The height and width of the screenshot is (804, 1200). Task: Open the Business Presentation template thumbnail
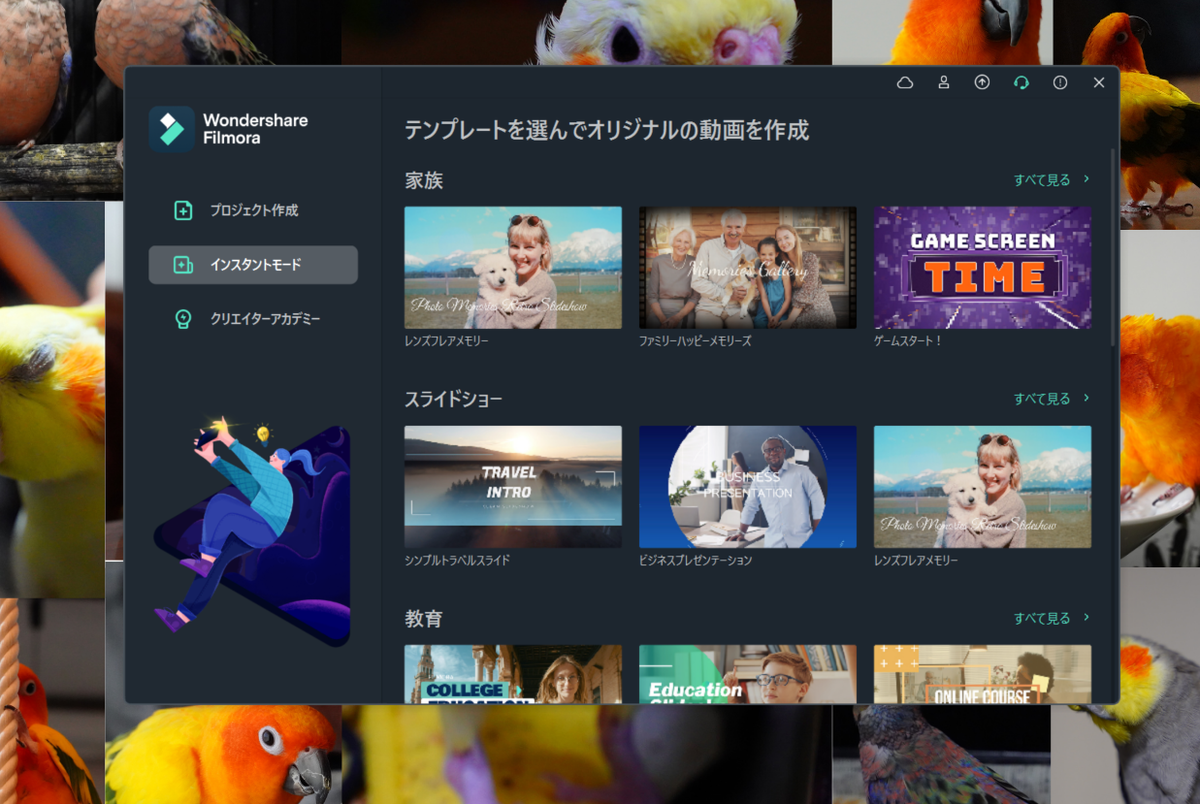748,487
